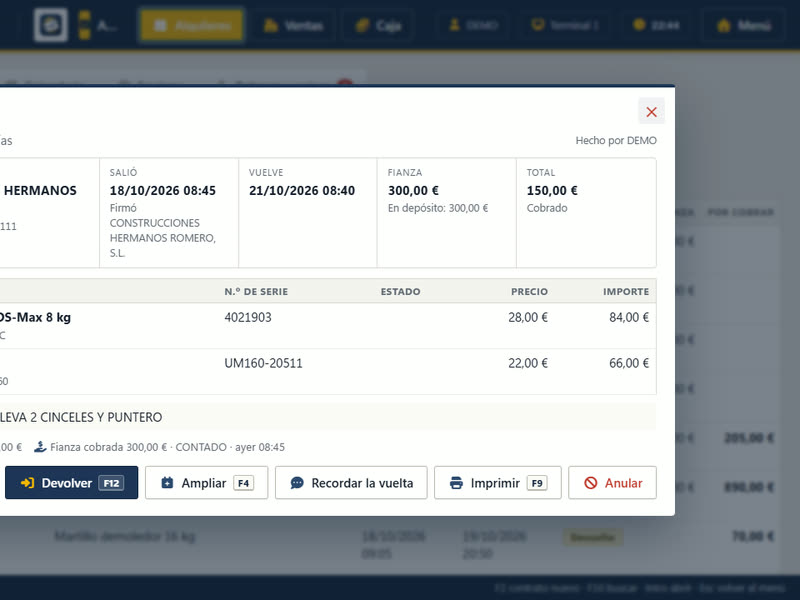Click the PRECIO column header
Image resolution: width=800 pixels, height=600 pixels.
pos(529,292)
